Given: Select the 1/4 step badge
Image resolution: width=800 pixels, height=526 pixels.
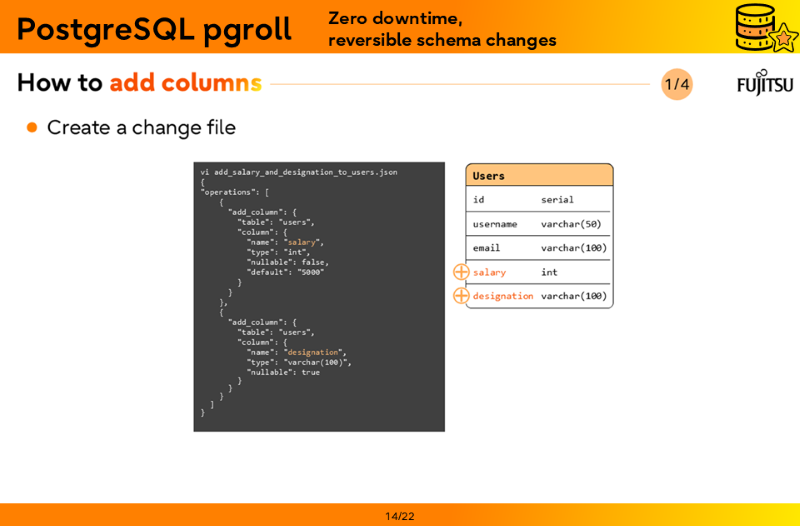Looking at the screenshot, I should click(677, 84).
